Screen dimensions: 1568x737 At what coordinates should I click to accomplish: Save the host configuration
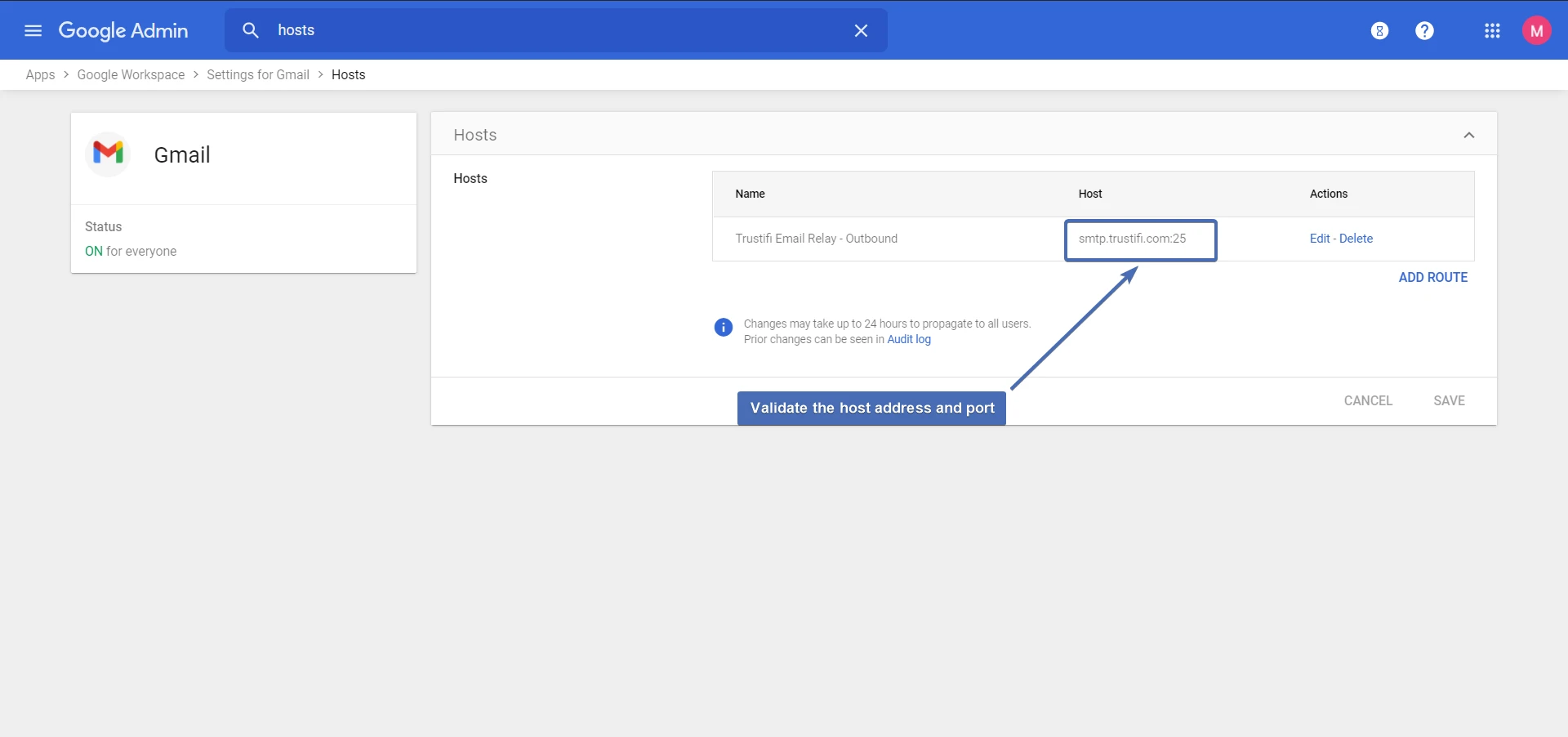1449,400
